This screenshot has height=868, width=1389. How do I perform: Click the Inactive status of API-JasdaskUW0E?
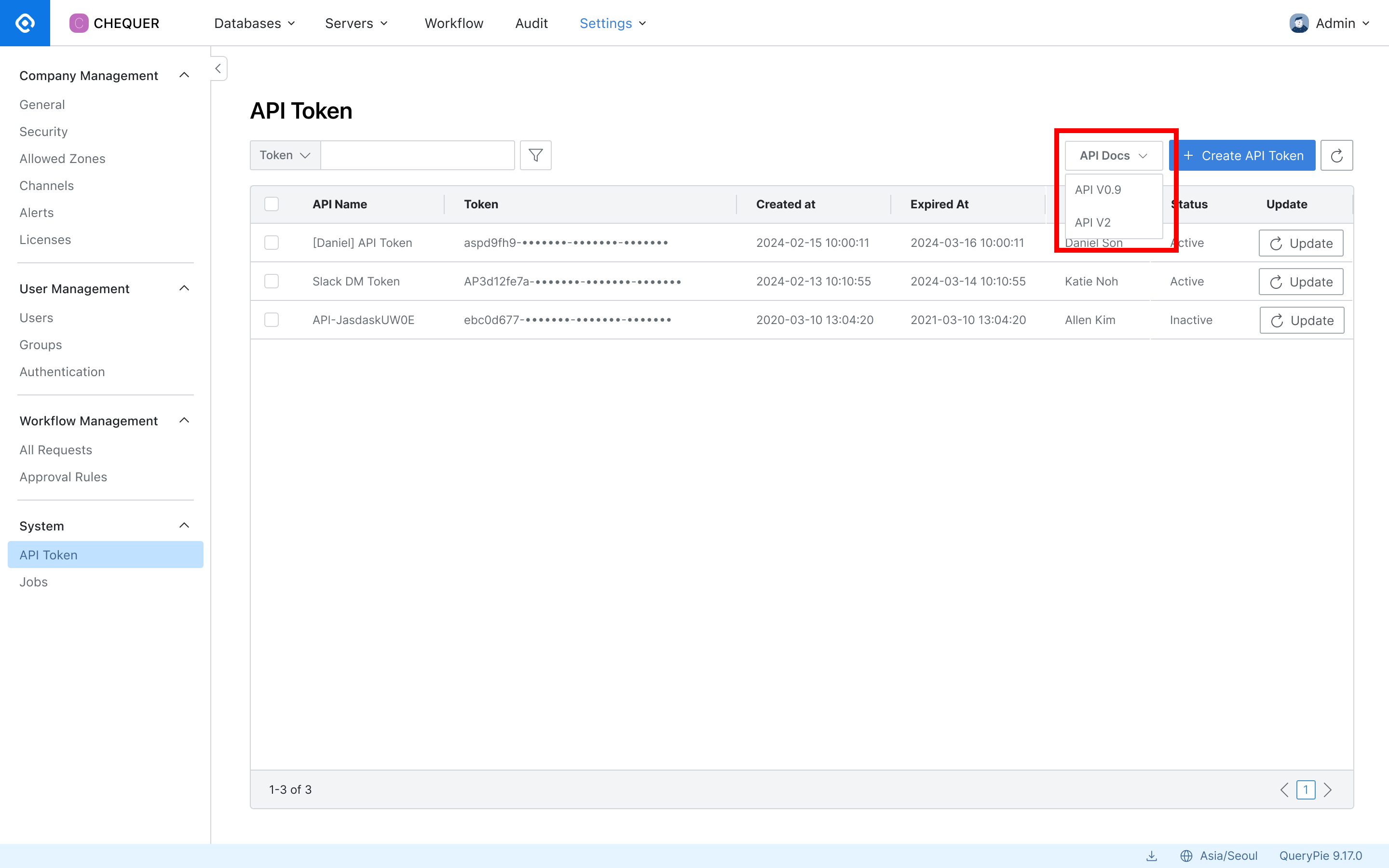tap(1191, 320)
